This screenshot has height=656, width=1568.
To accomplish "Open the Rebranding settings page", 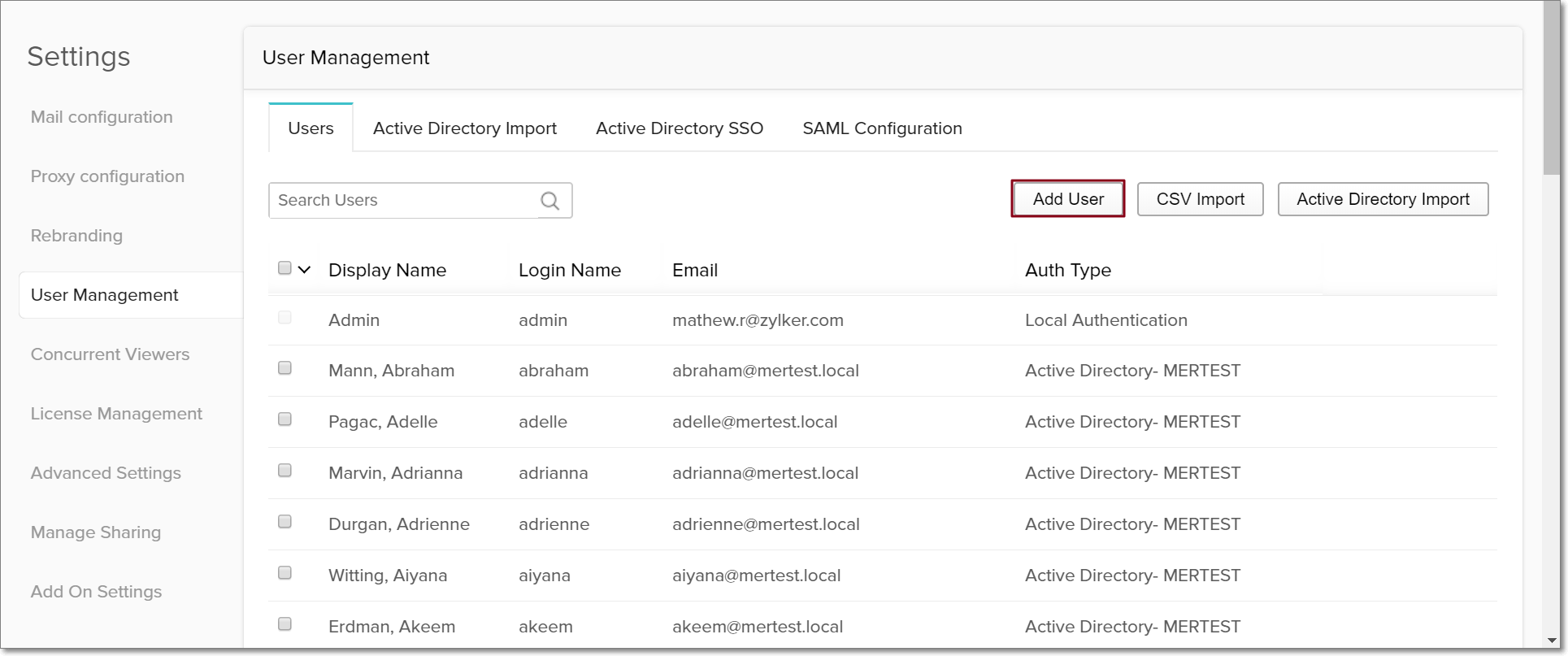I will tap(76, 236).
